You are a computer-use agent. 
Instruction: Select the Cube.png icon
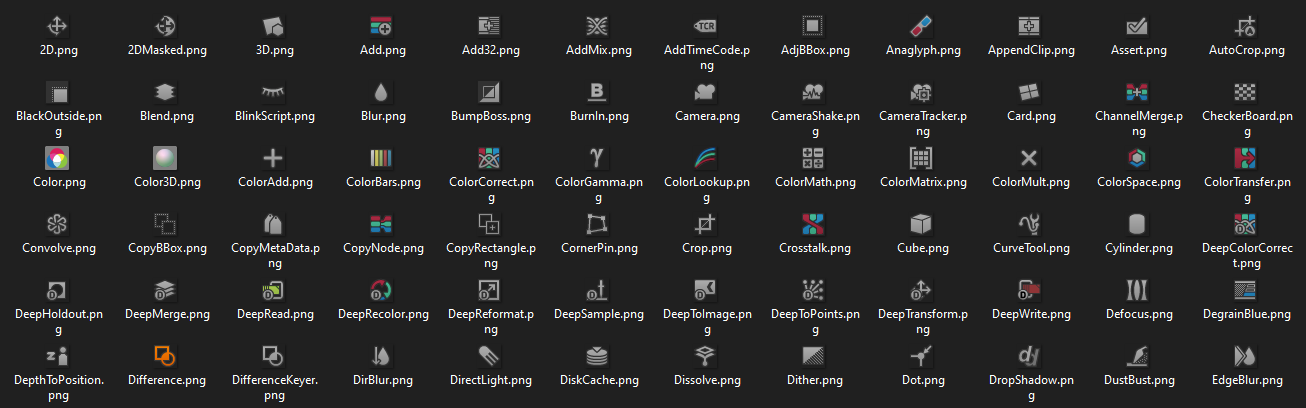[923, 224]
